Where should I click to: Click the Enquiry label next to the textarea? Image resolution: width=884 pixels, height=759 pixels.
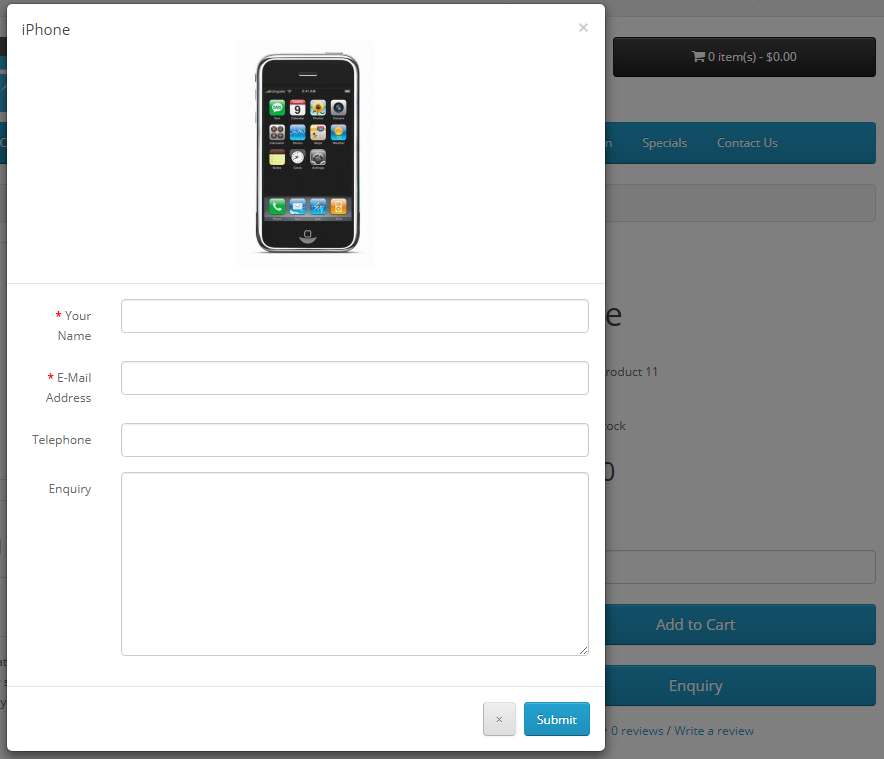click(70, 489)
